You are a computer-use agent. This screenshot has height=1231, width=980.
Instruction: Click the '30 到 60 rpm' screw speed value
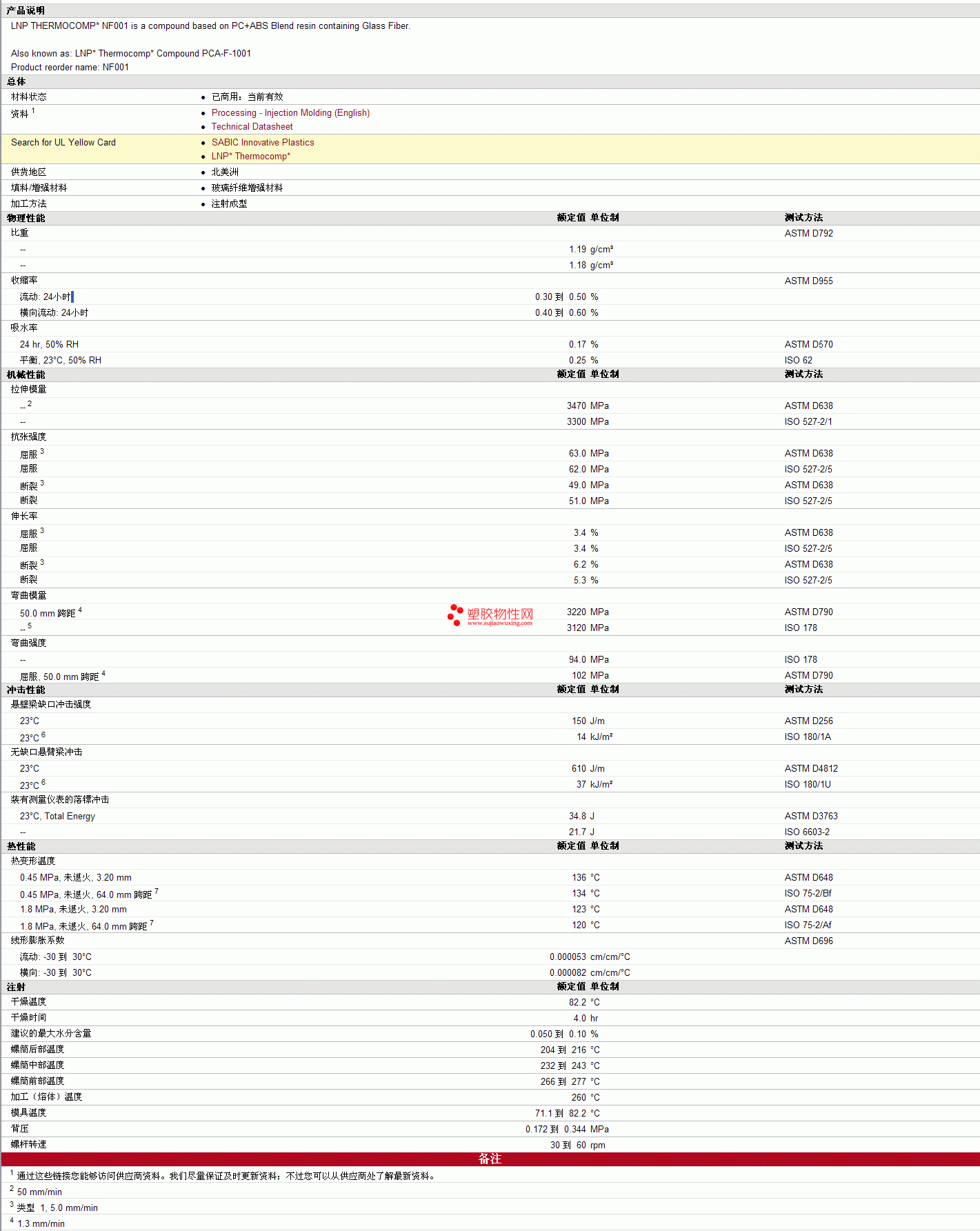[578, 1145]
